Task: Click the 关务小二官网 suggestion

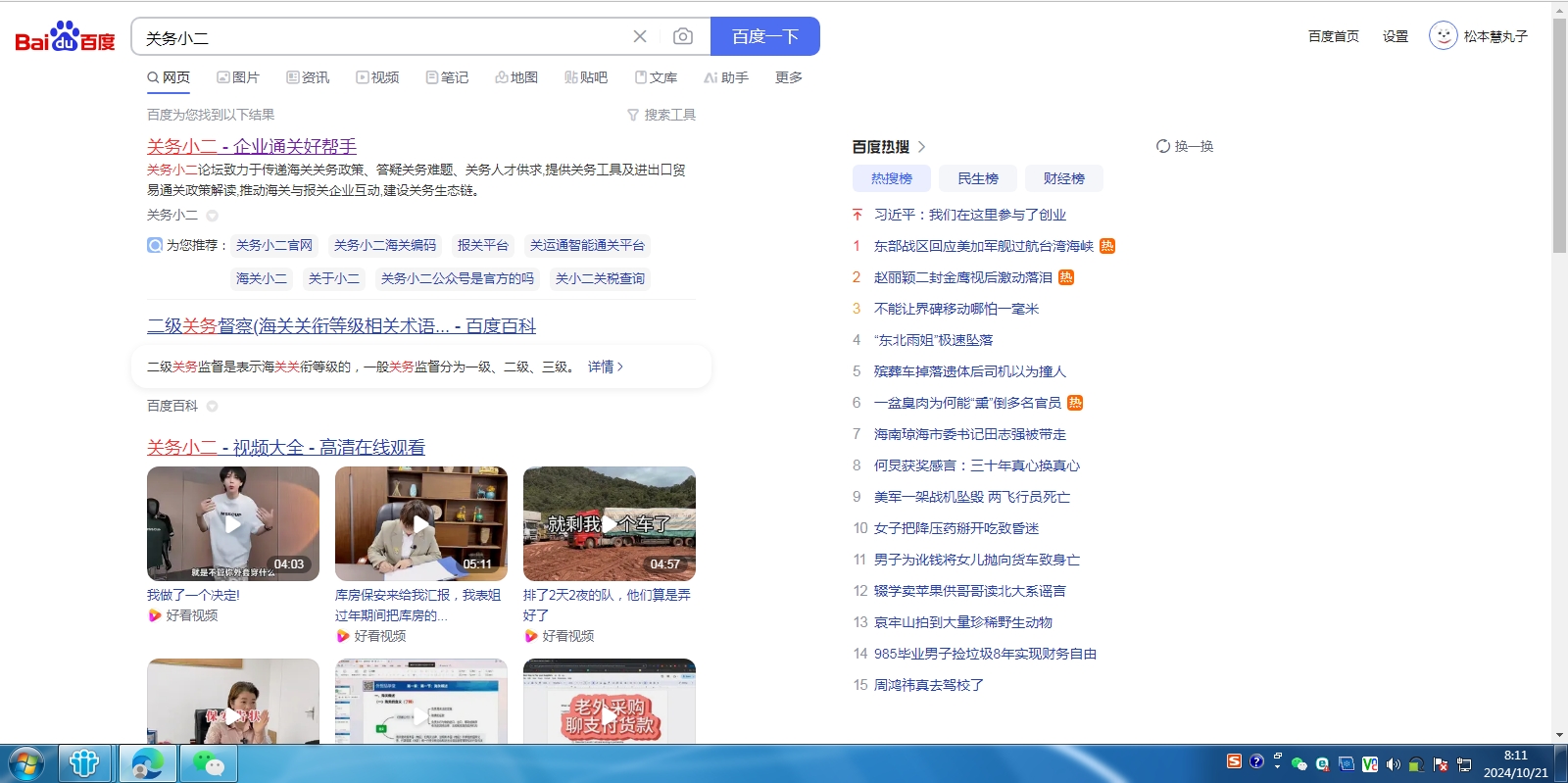Action: point(274,245)
